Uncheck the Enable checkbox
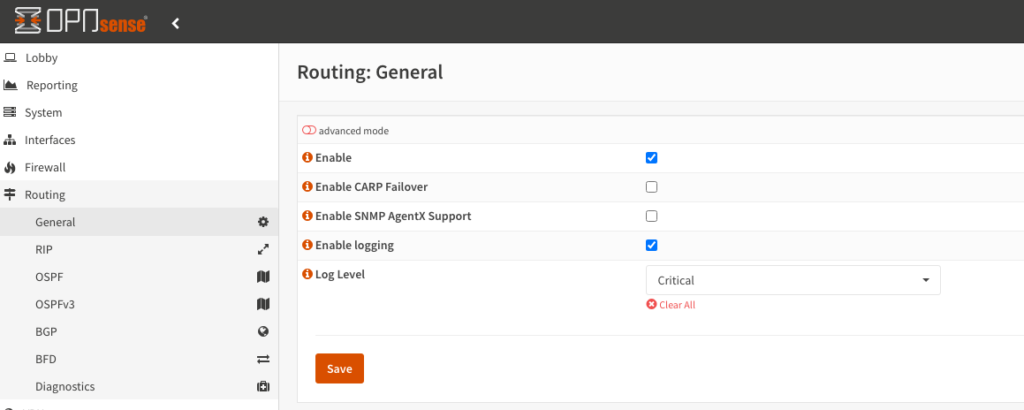 pos(651,158)
